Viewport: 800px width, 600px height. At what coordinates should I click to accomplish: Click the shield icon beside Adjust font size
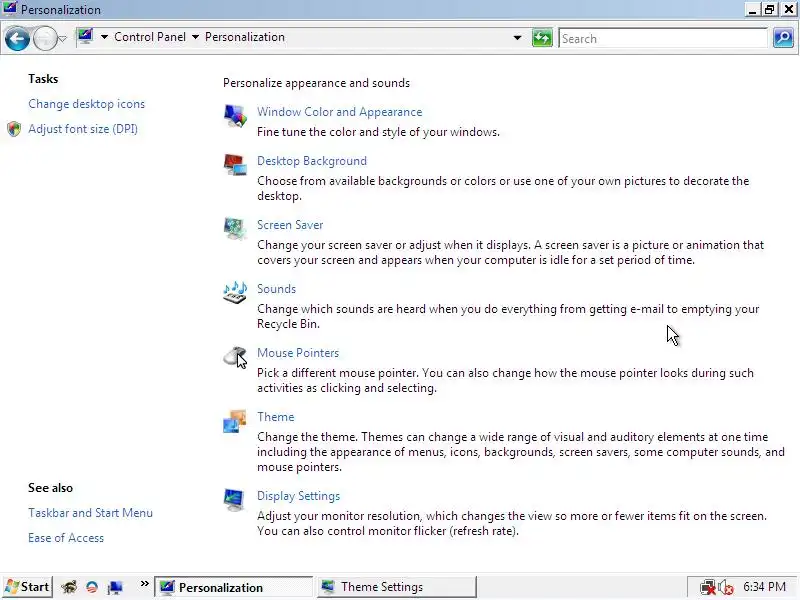pos(14,129)
